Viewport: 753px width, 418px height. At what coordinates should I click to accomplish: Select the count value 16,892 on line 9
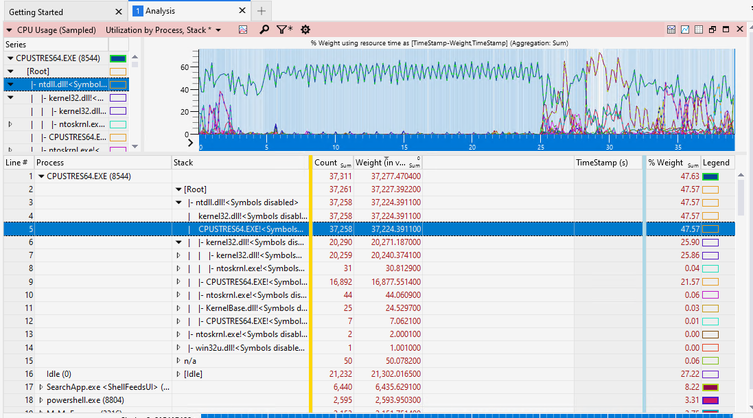[340, 282]
